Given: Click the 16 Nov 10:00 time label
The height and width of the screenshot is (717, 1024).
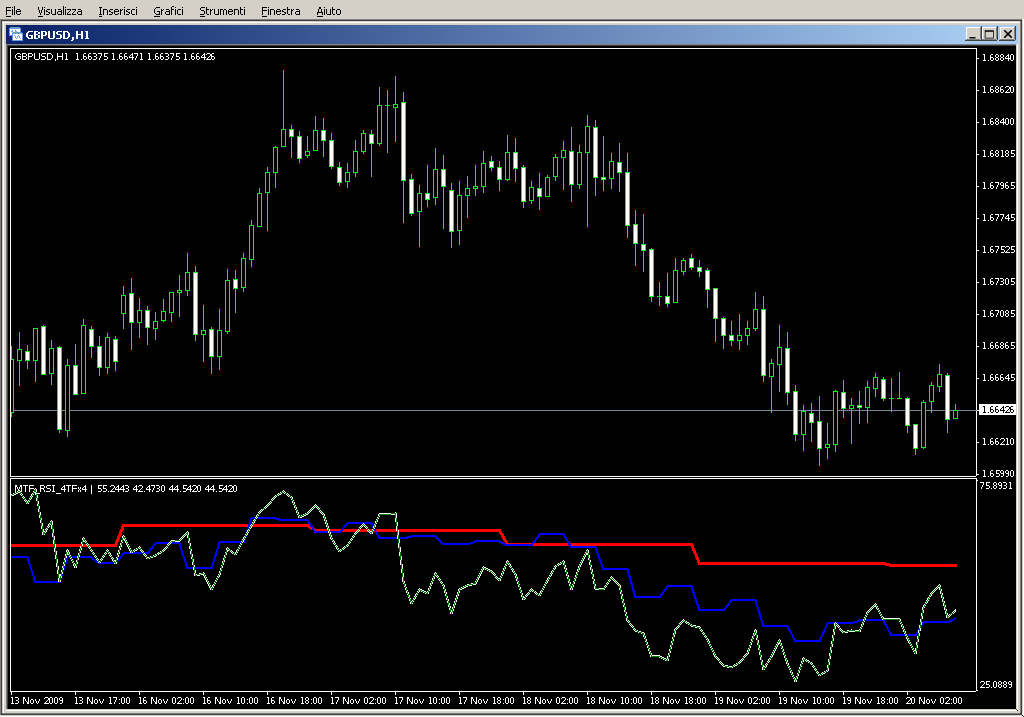Looking at the screenshot, I should click(x=230, y=701).
